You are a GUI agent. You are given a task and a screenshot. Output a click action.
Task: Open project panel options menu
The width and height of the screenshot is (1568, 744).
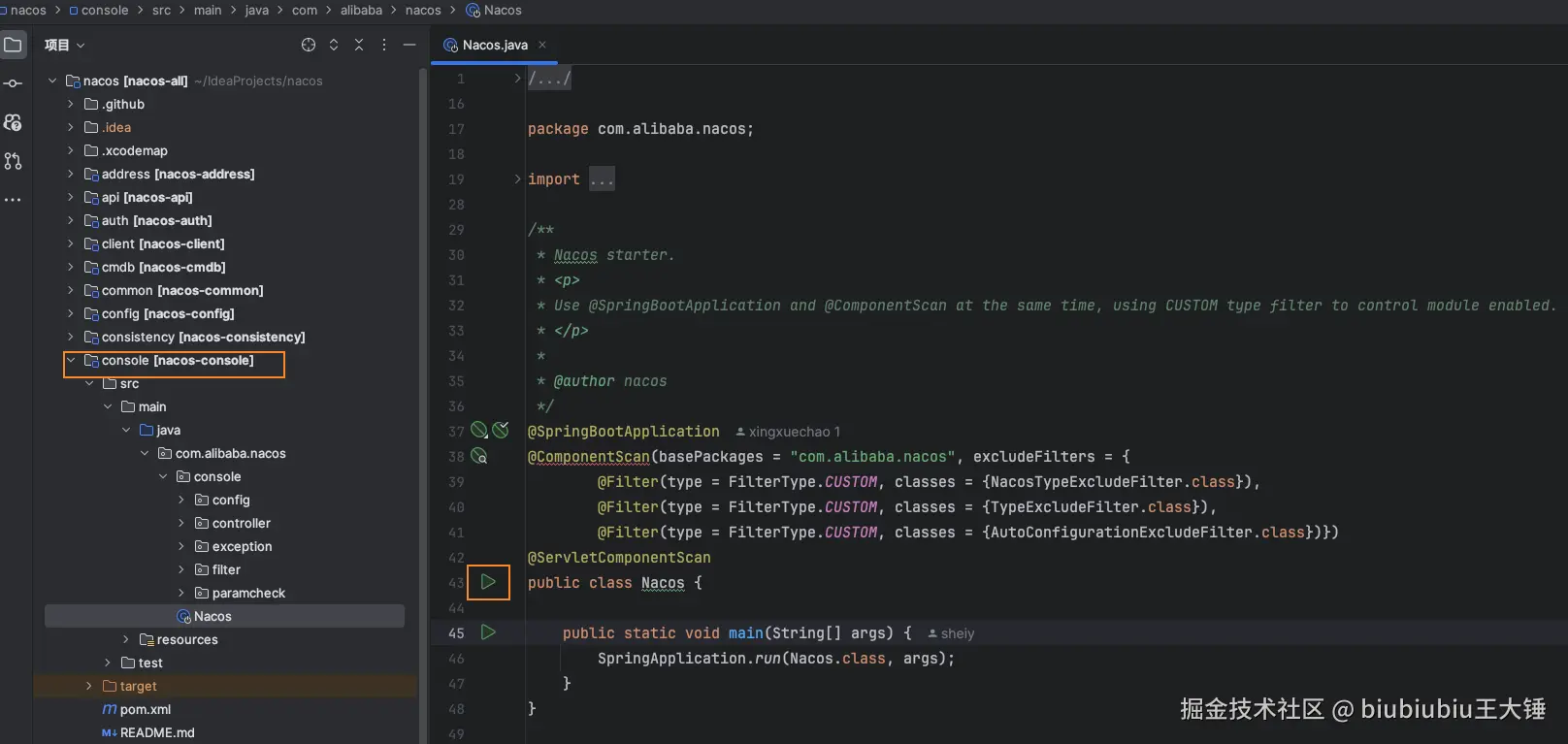[384, 45]
